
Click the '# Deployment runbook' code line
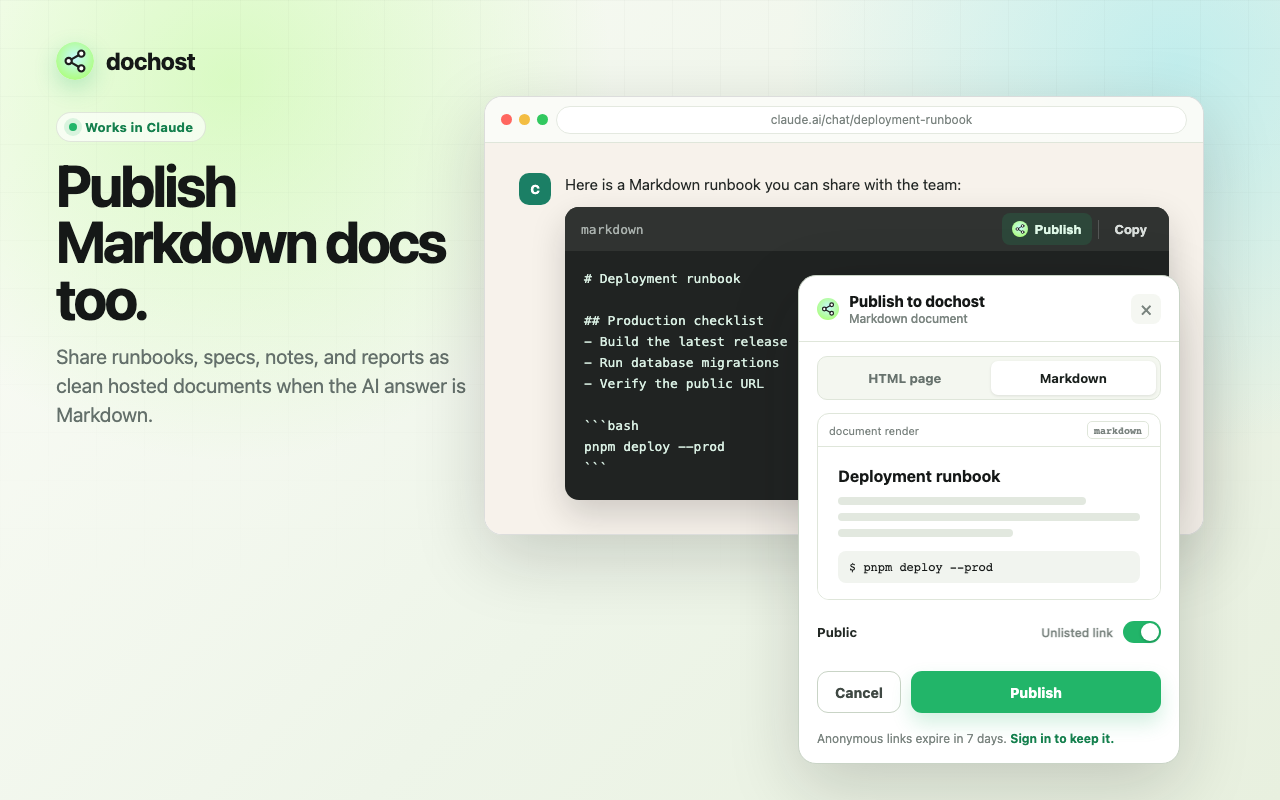pyautogui.click(x=662, y=278)
